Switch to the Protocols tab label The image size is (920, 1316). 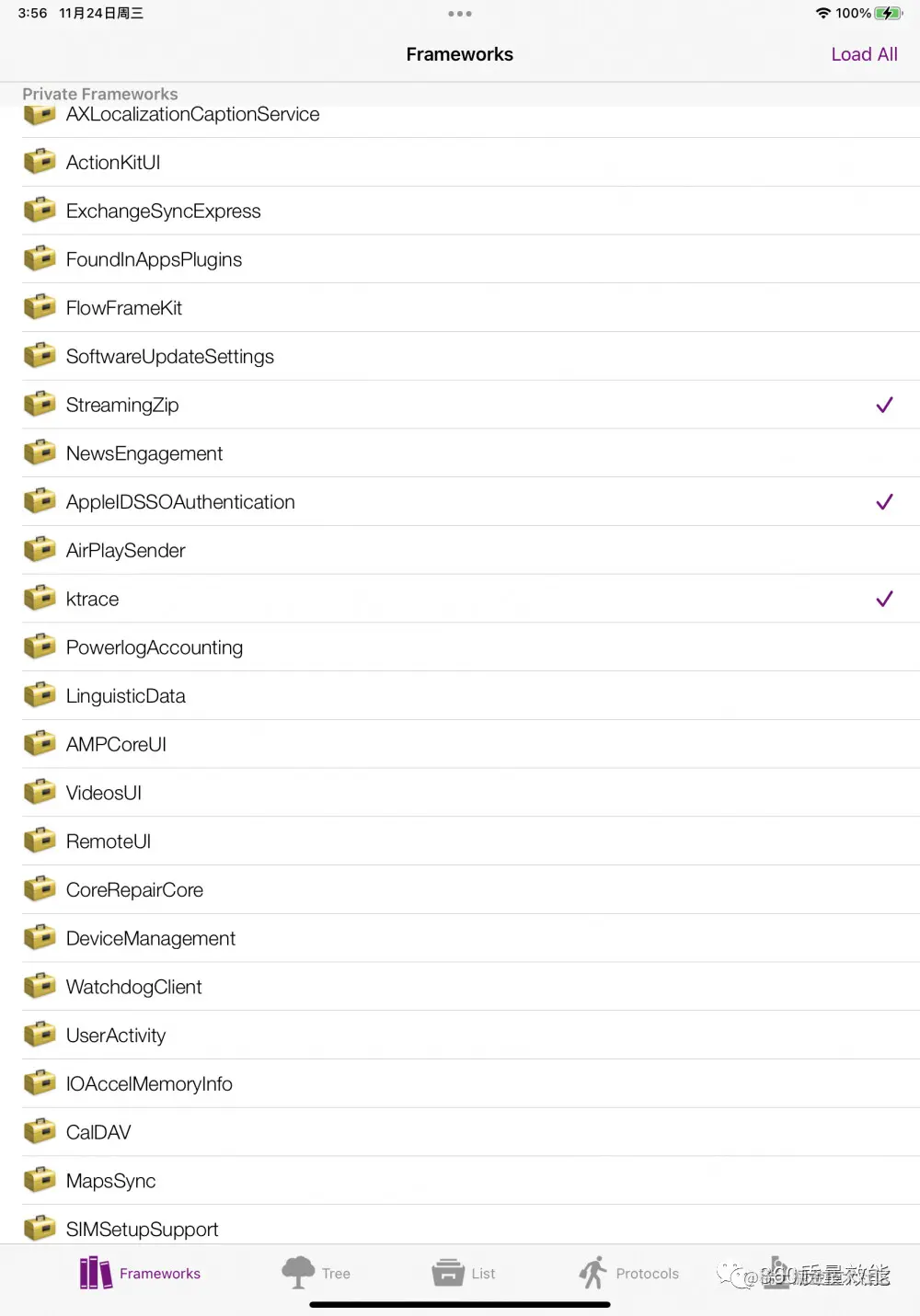647,1274
